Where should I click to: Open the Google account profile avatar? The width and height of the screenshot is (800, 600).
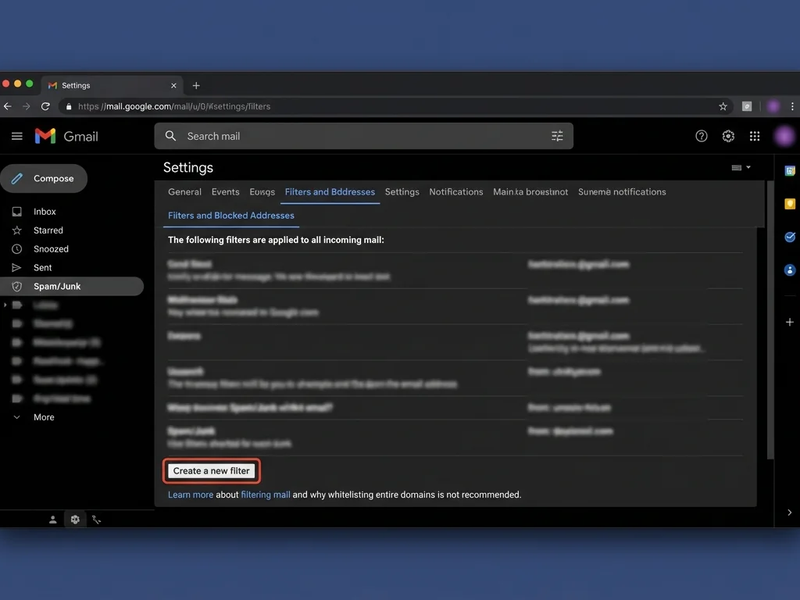(x=784, y=135)
